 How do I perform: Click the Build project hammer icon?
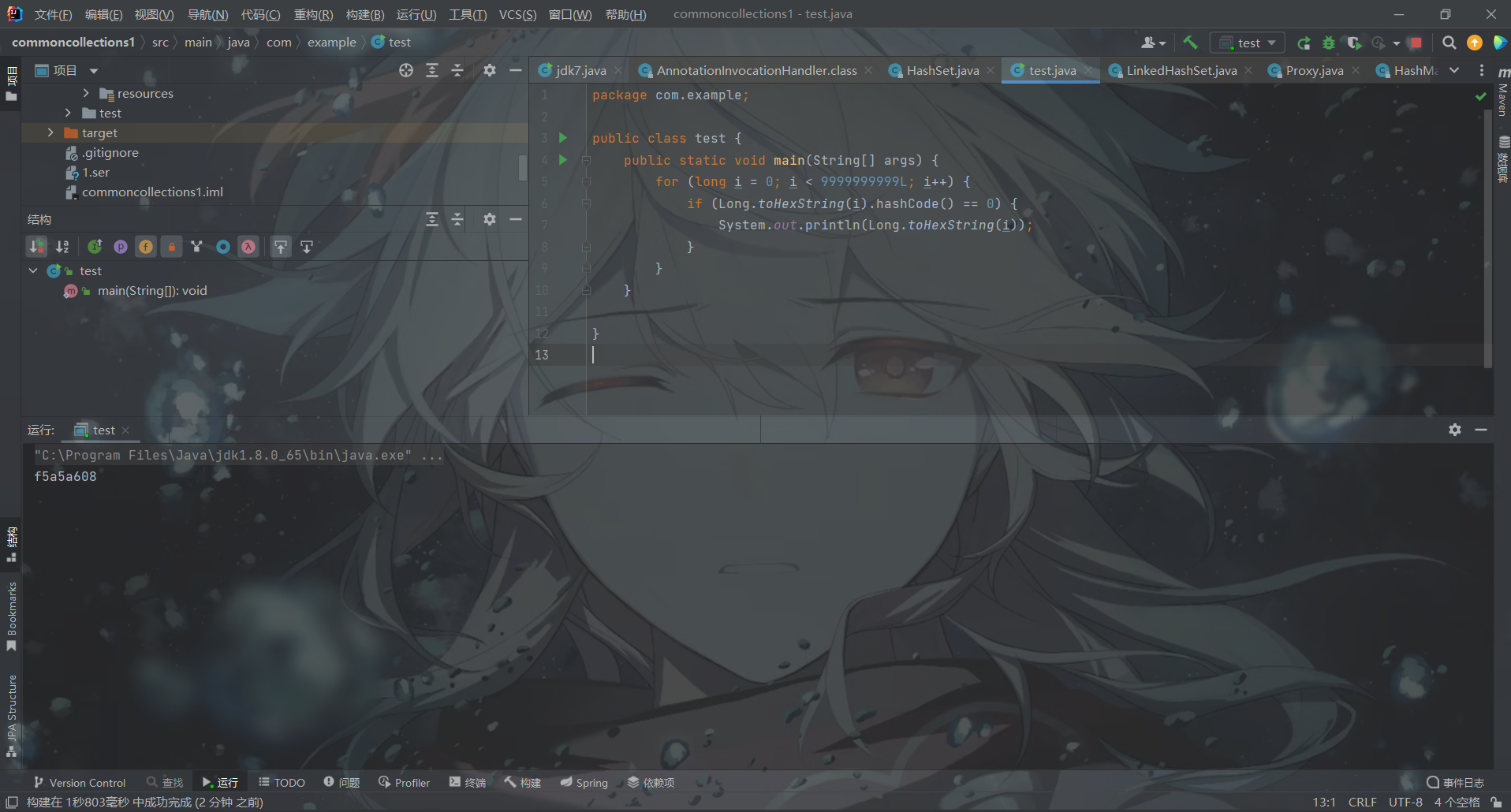point(1190,43)
